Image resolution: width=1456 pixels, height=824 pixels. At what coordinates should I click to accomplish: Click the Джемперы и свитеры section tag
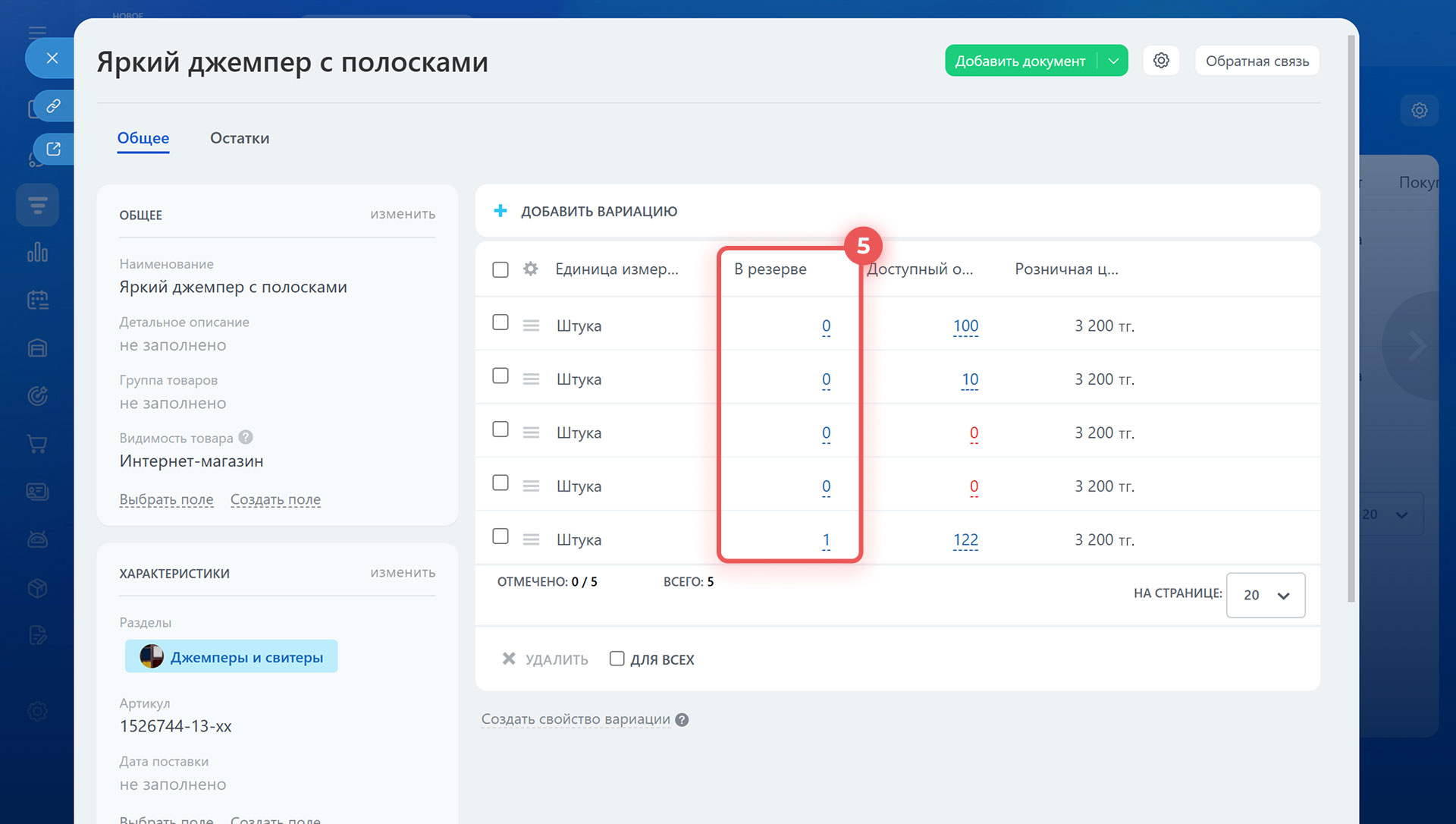click(231, 657)
